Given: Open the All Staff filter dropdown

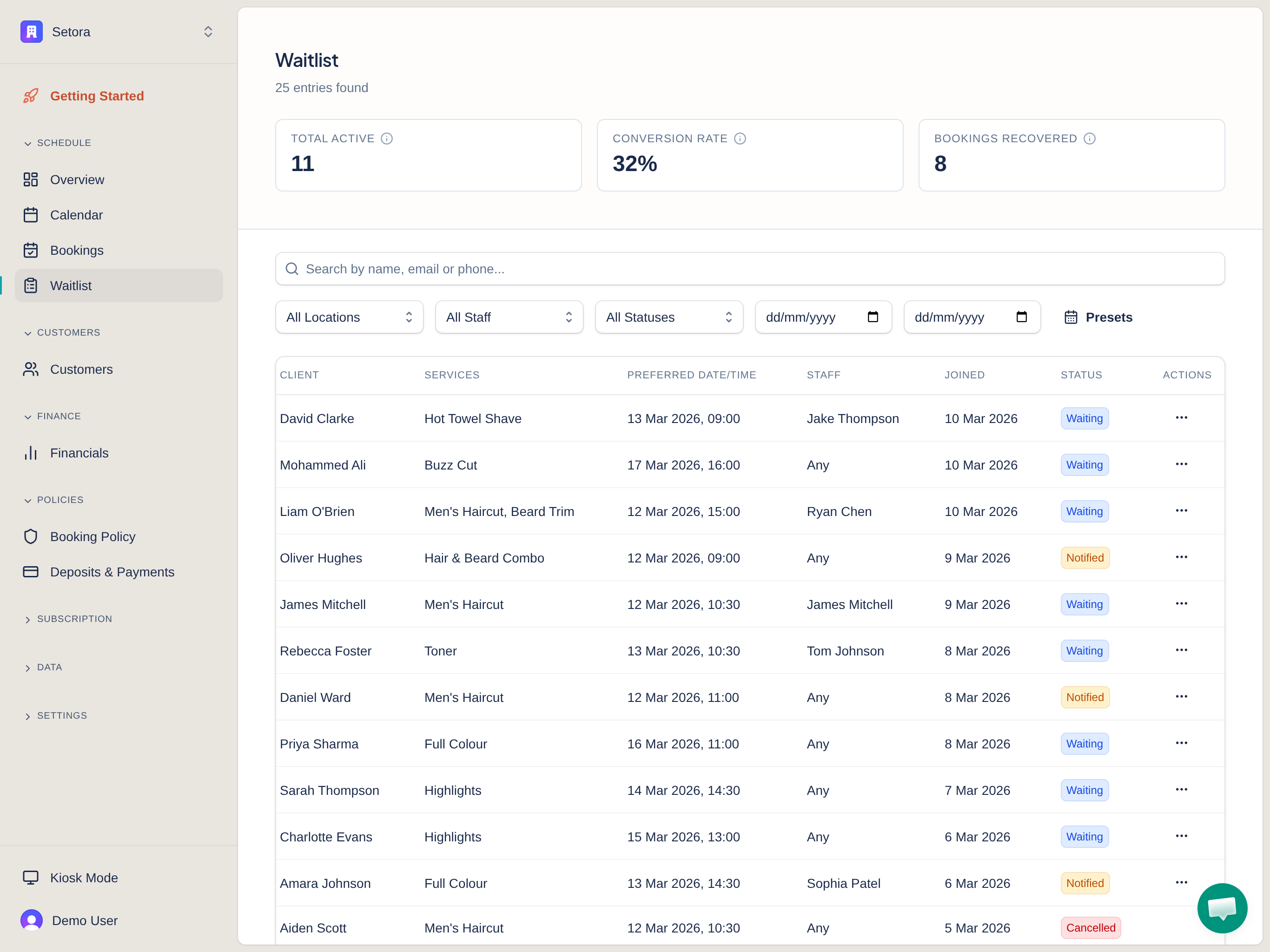Looking at the screenshot, I should tap(509, 317).
